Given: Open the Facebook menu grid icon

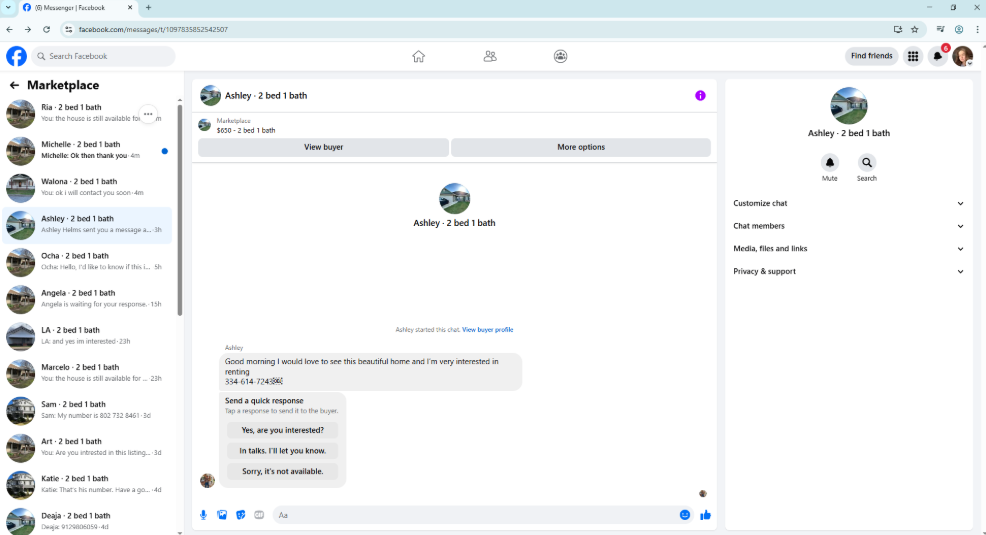Looking at the screenshot, I should click(913, 56).
